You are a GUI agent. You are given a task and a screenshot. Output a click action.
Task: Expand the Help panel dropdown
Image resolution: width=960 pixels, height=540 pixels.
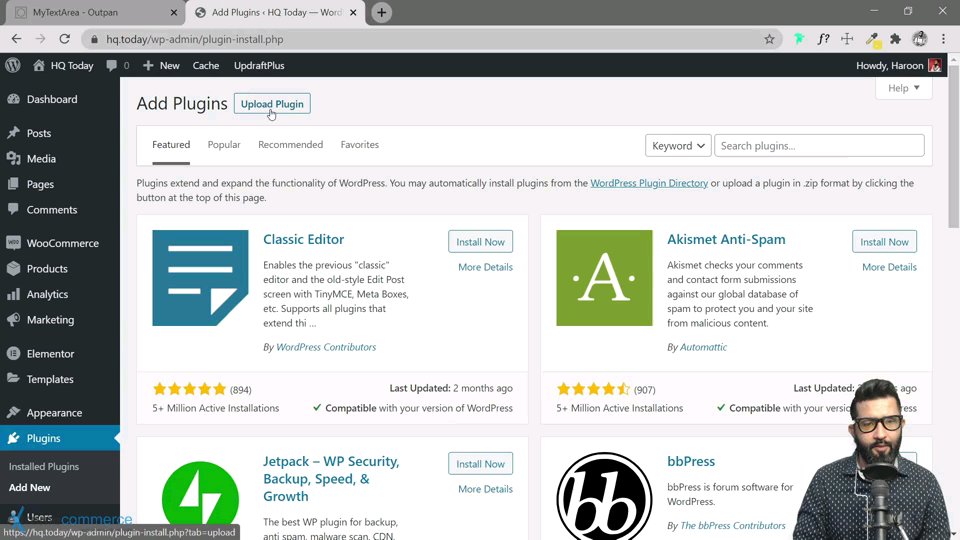tap(904, 88)
